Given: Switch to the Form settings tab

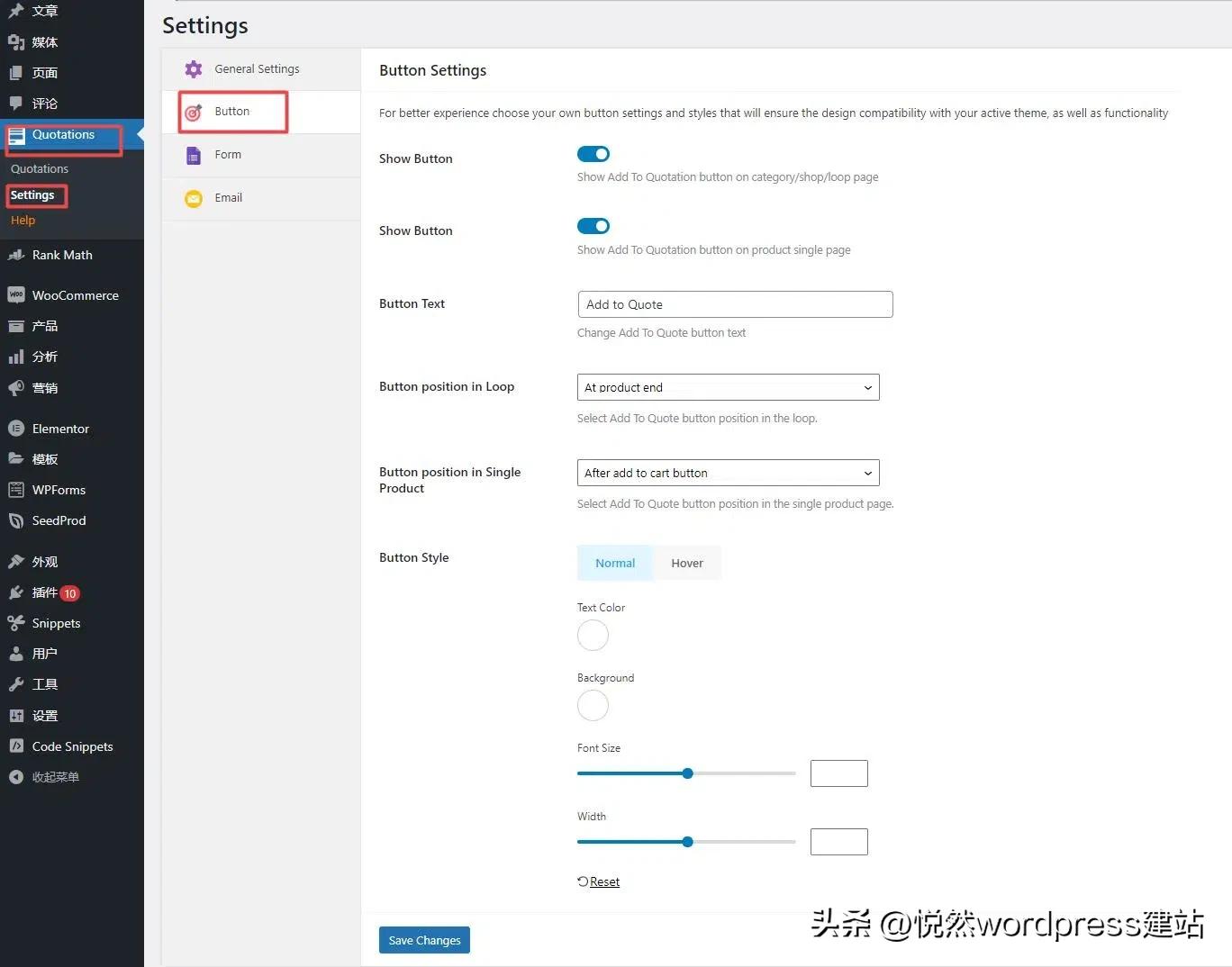Looking at the screenshot, I should (x=261, y=156).
